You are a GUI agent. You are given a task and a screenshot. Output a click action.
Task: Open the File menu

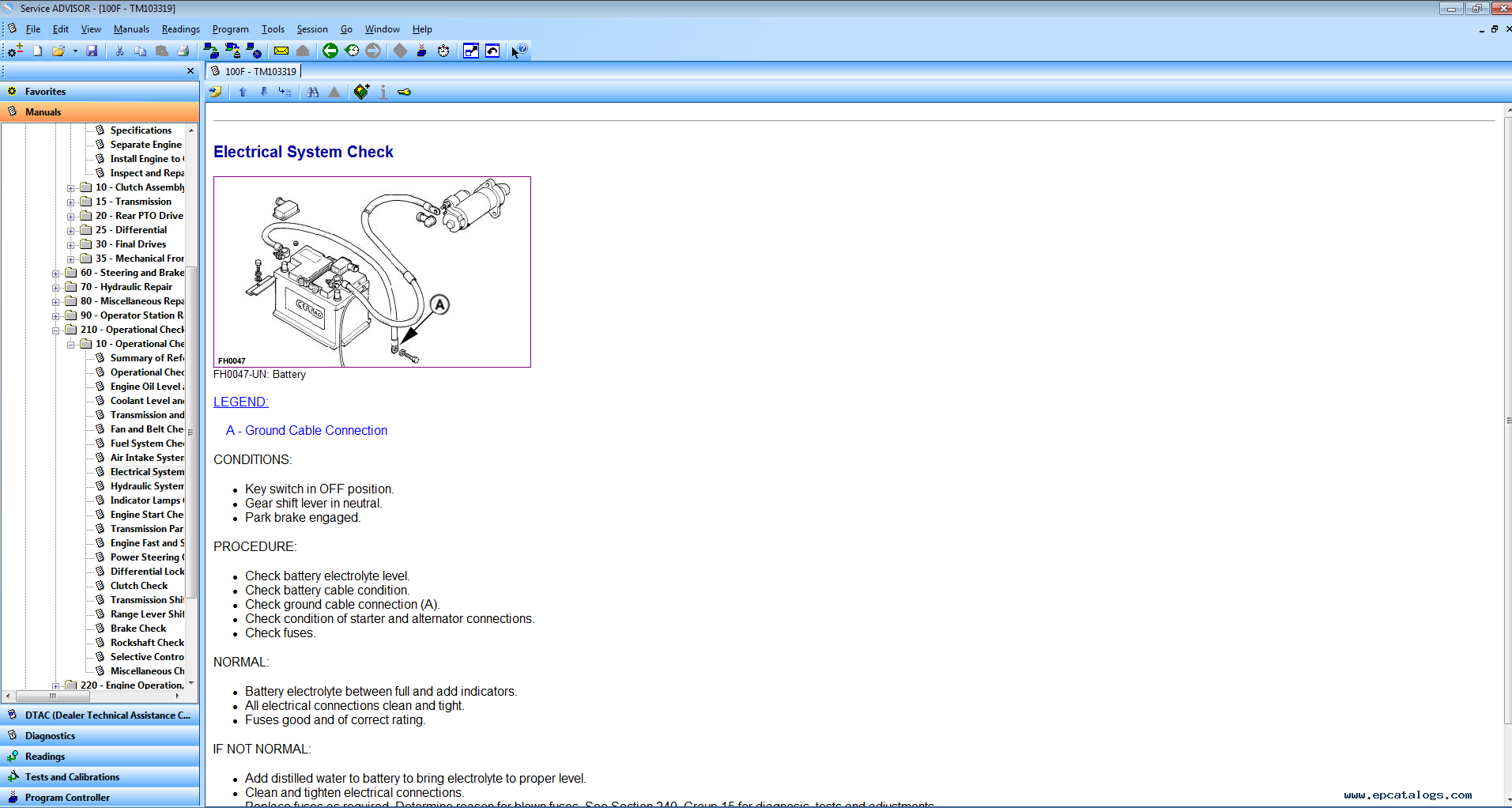click(x=33, y=29)
